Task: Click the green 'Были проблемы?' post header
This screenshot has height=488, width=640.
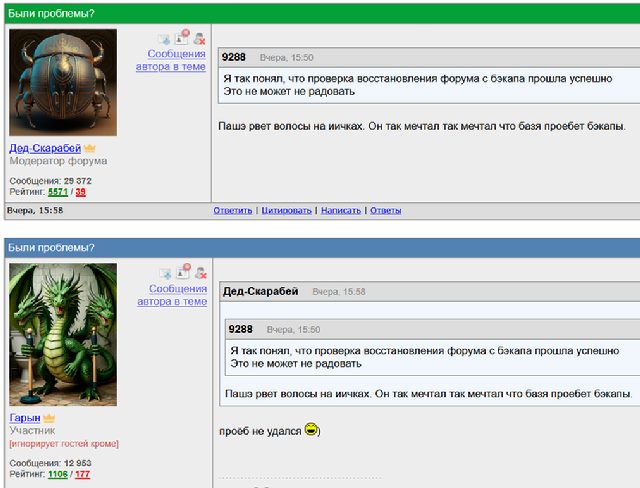Action: coord(322,13)
